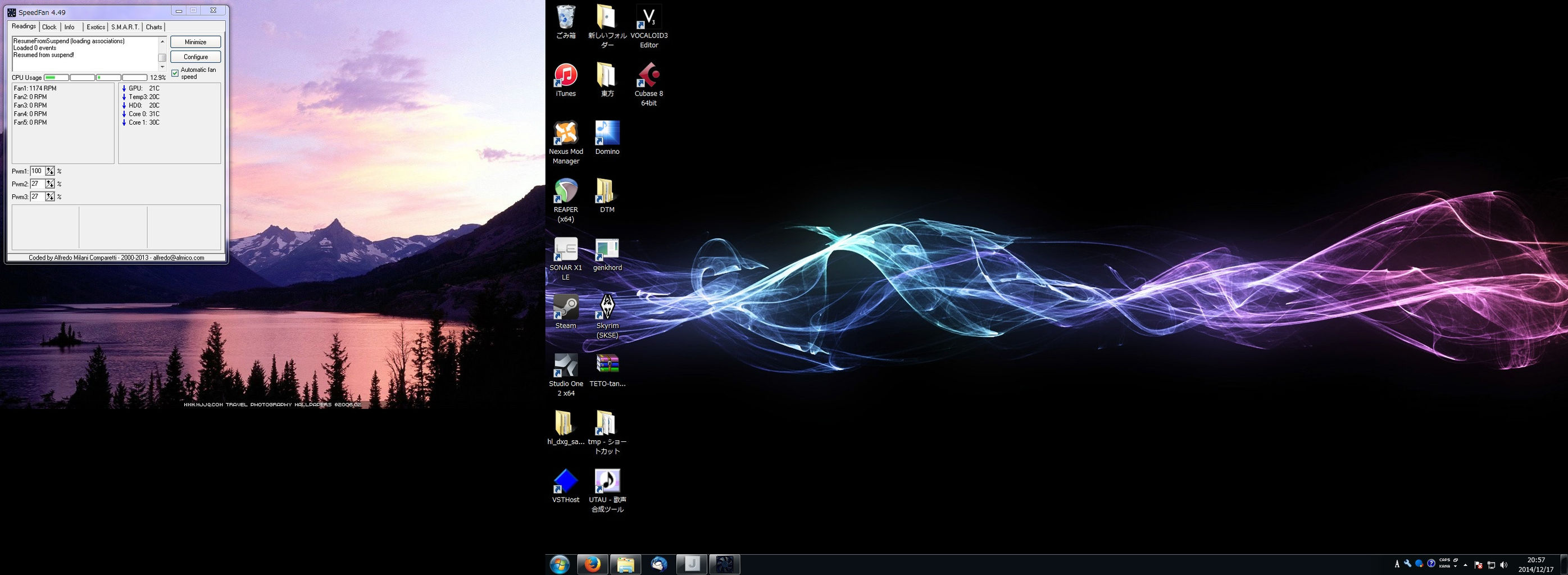Click the log box scrollbar thumb
Viewport: 1568px width, 575px height.
tap(162, 57)
